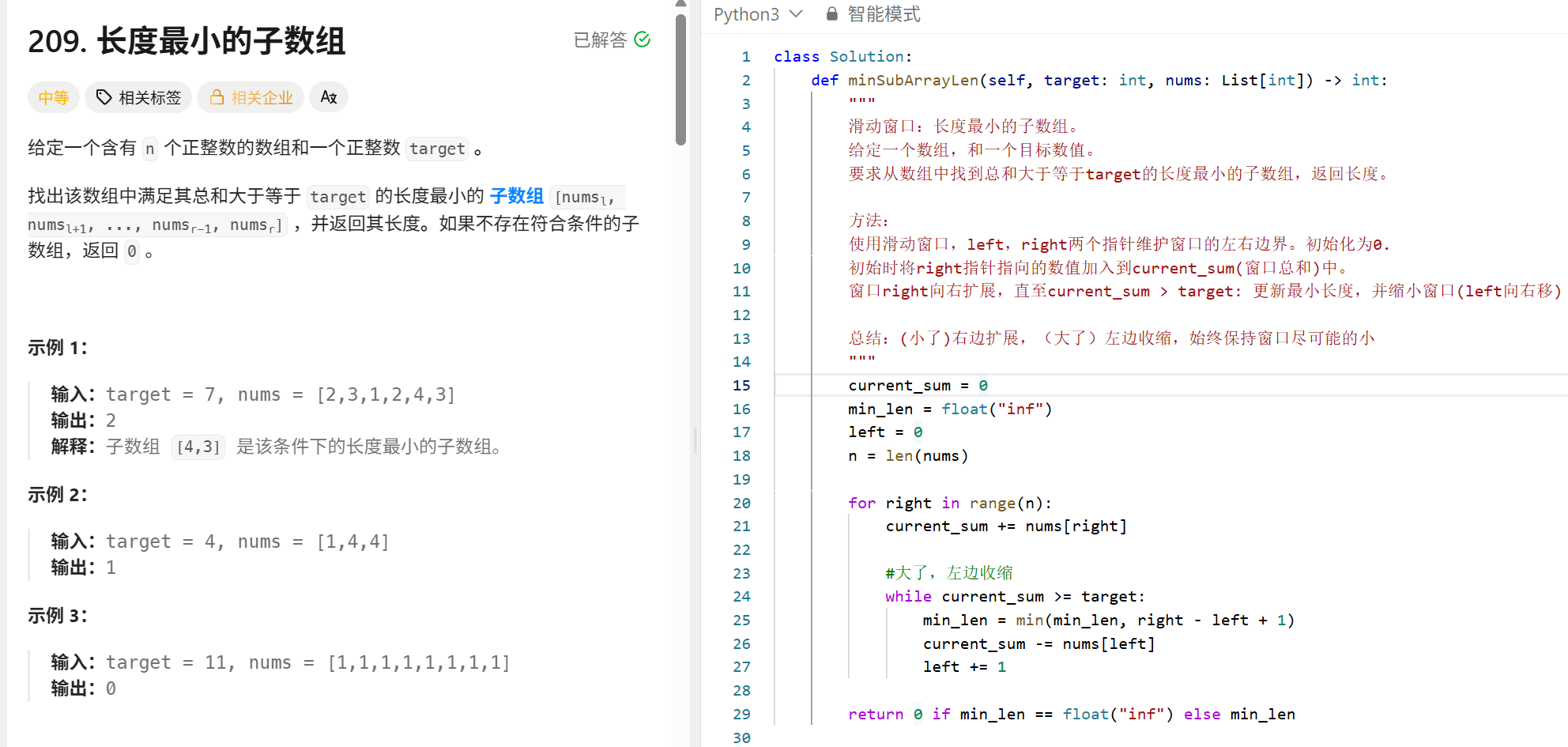Open the locked 相关企业 companies button
Screen dimensions: 1568x747
pyautogui.click(x=251, y=97)
